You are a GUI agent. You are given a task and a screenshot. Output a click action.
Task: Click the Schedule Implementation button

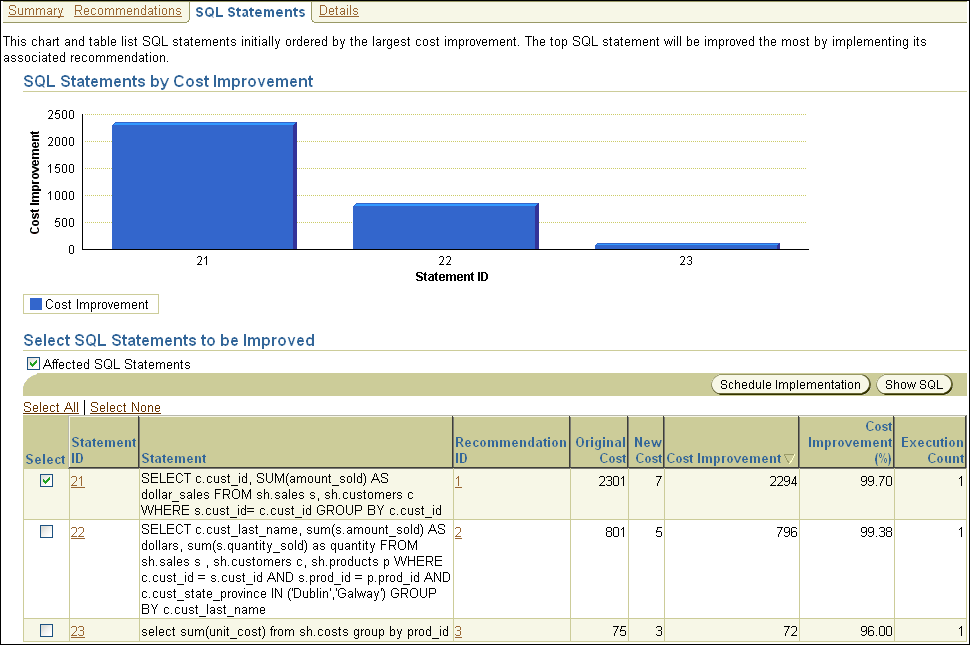(x=790, y=384)
